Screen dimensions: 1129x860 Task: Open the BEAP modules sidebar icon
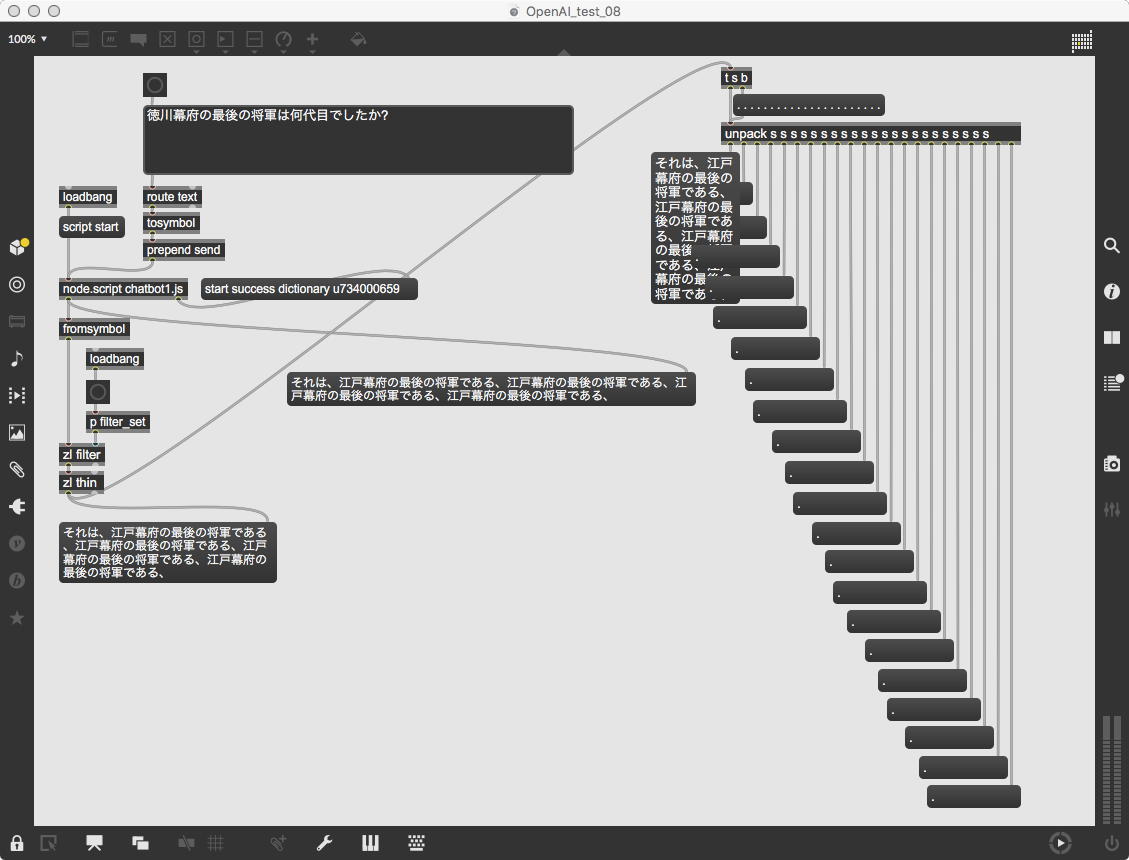tap(17, 581)
